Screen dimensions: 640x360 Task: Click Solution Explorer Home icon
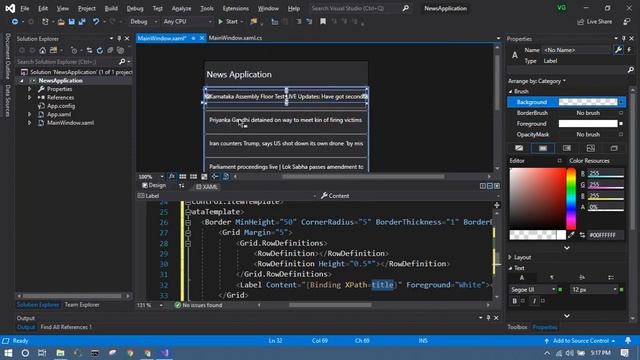[x=42, y=50]
